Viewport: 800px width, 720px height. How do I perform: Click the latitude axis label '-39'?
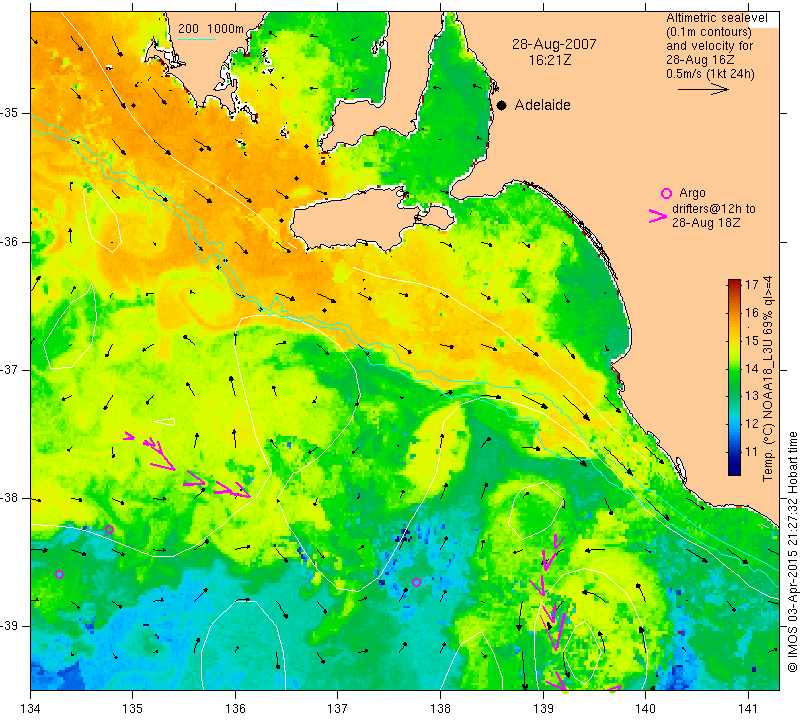pos(9,626)
